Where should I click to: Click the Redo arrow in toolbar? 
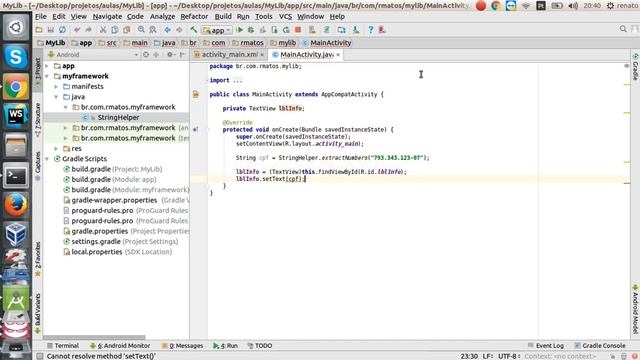point(88,30)
